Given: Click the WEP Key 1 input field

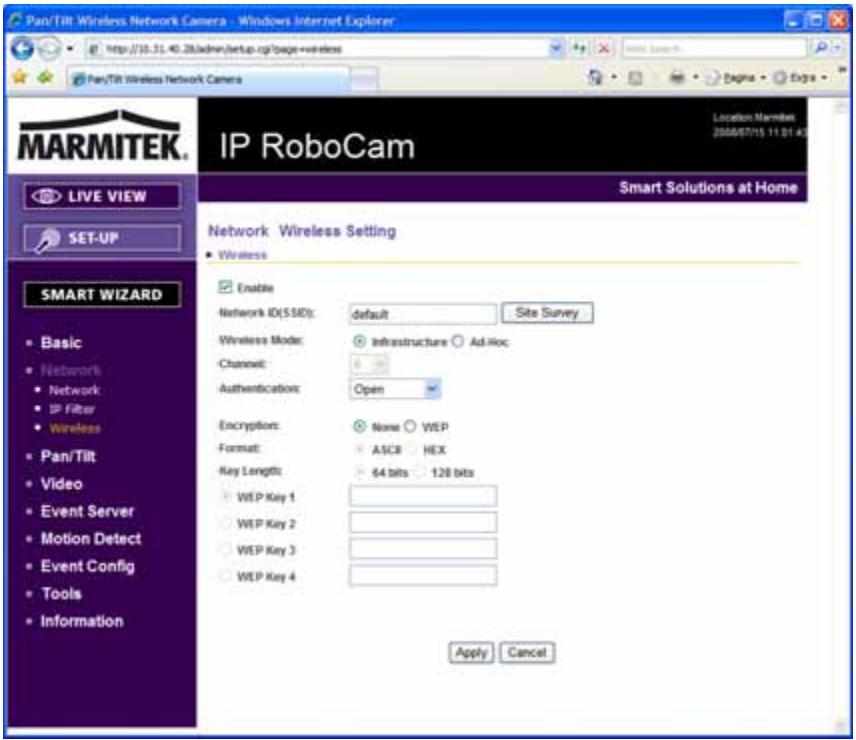Looking at the screenshot, I should click(423, 496).
